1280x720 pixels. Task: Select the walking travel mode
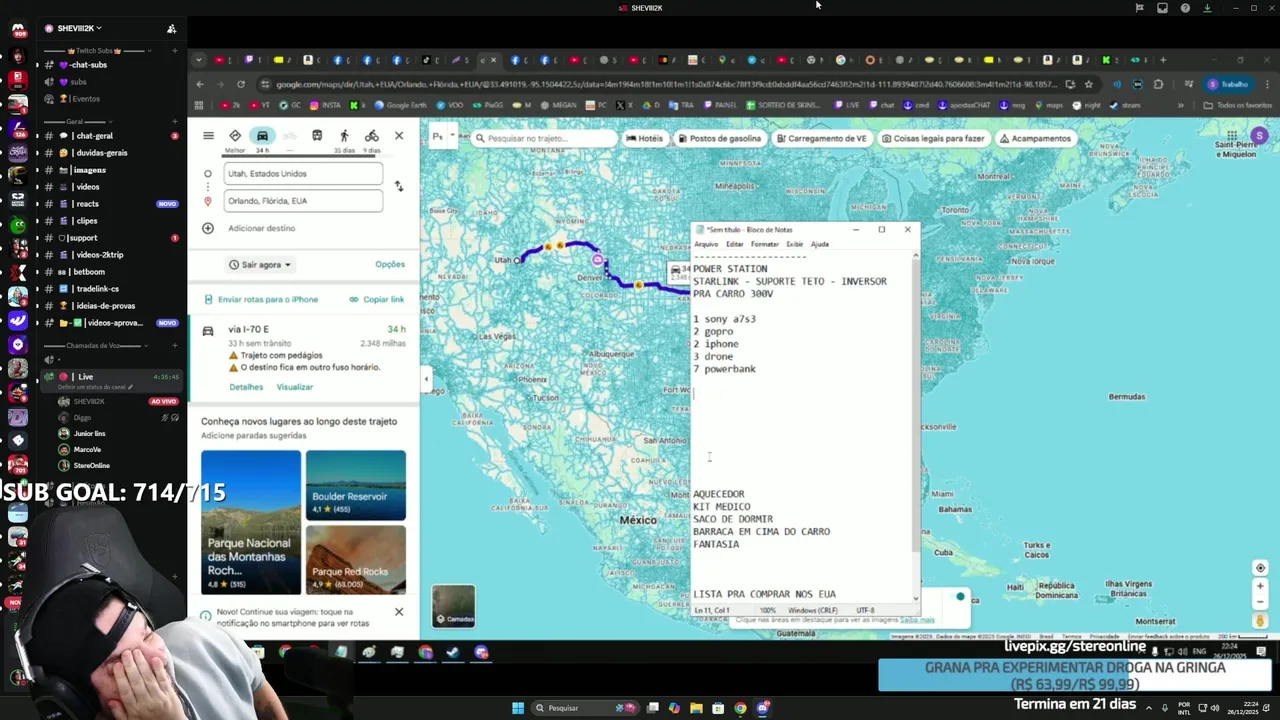[344, 136]
